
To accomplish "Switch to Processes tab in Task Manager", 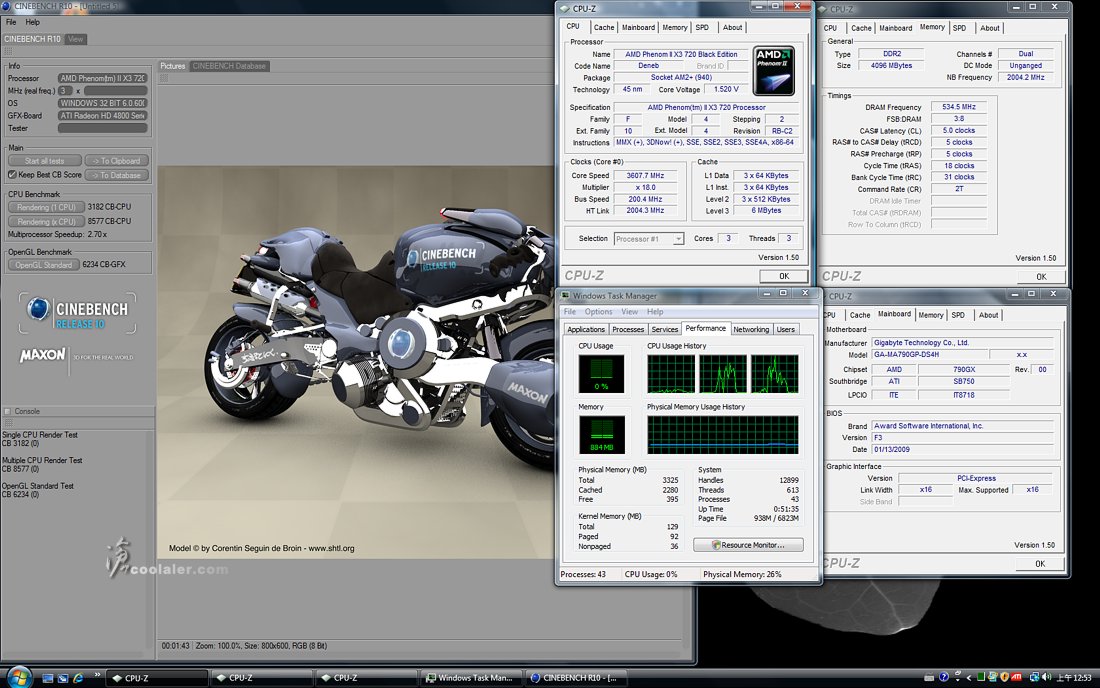I will [x=628, y=330].
